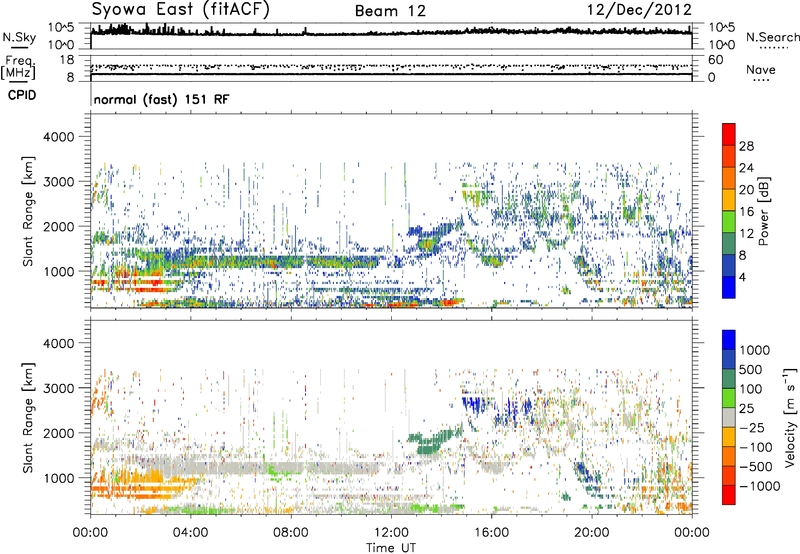Image resolution: width=800 pixels, height=554 pixels.
Task: Click the "04:00" time tick label
Action: tap(190, 533)
